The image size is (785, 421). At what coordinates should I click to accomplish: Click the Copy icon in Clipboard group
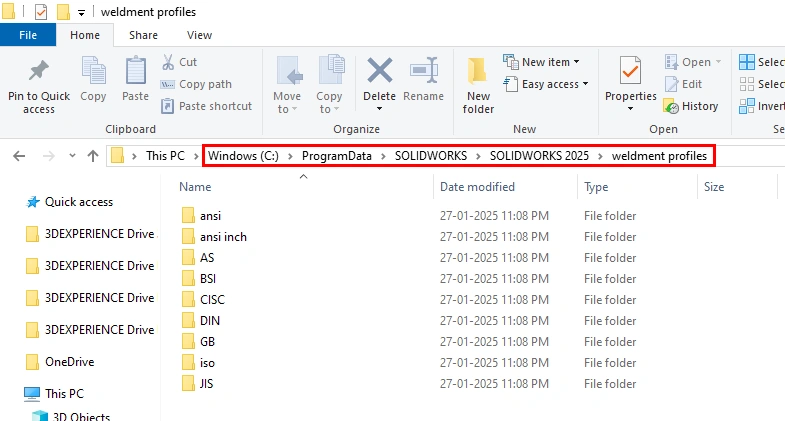click(x=93, y=71)
